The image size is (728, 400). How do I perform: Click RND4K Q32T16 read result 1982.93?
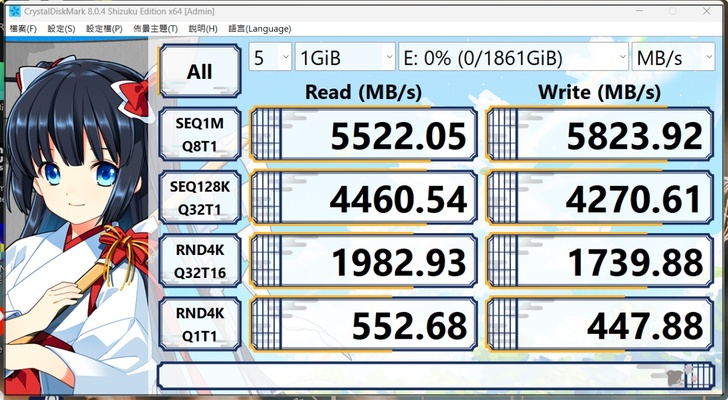pos(364,261)
